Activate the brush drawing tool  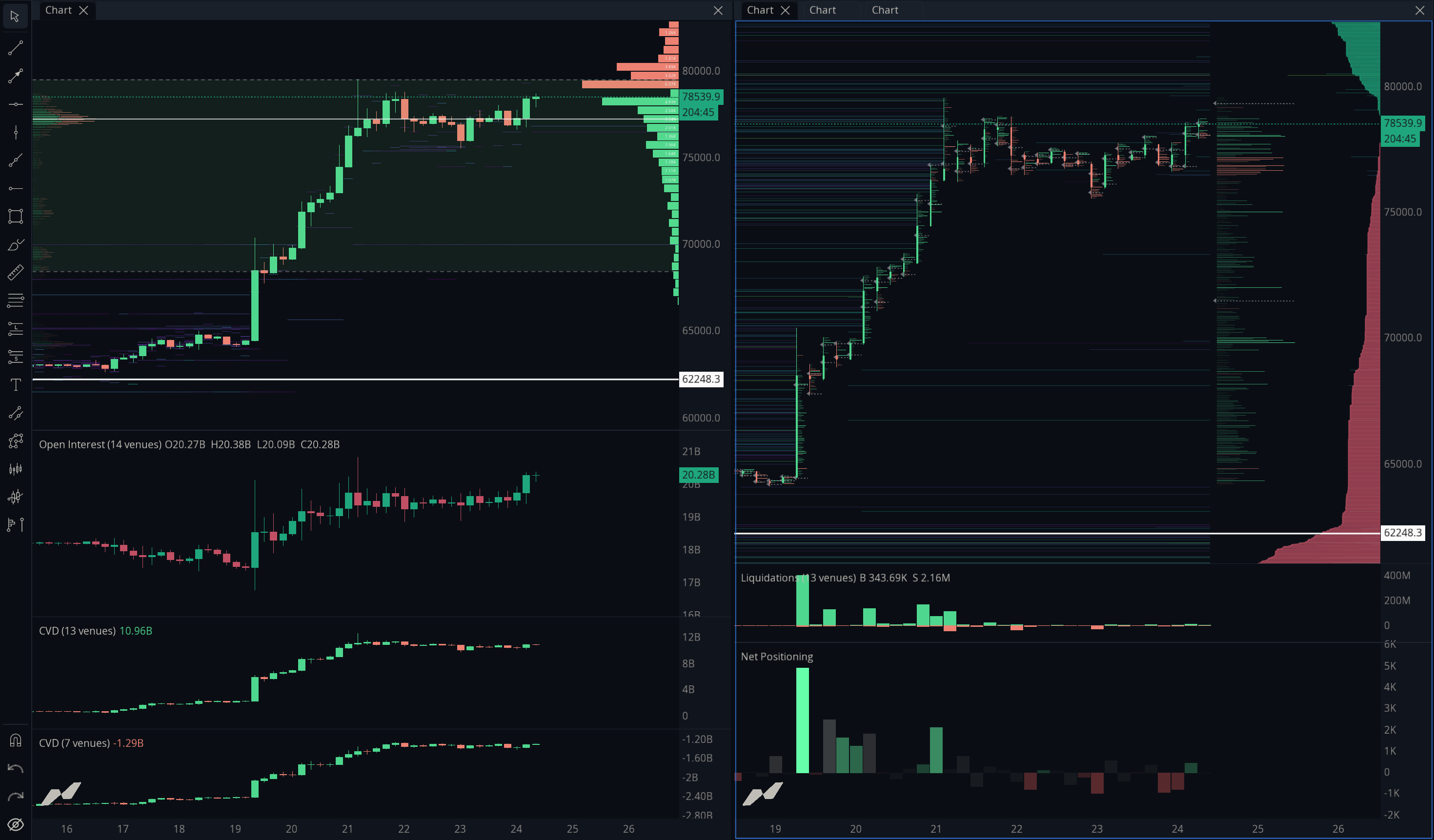[15, 244]
